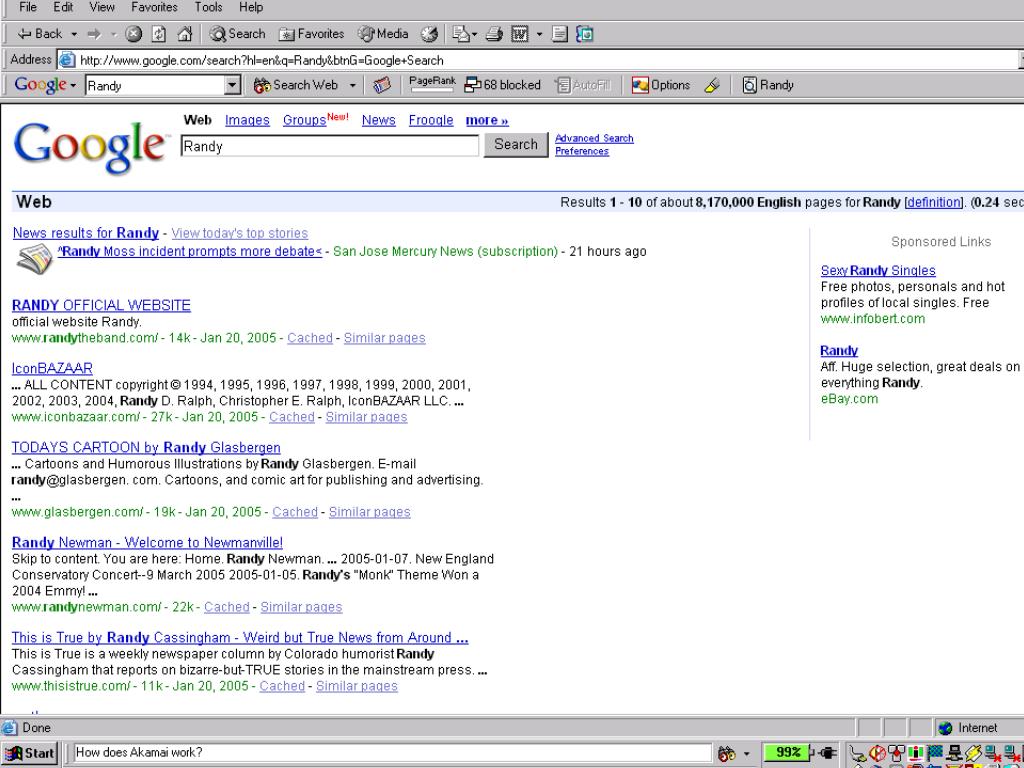This screenshot has width=1024, height=768.
Task: Open the Media pane
Action: point(383,34)
